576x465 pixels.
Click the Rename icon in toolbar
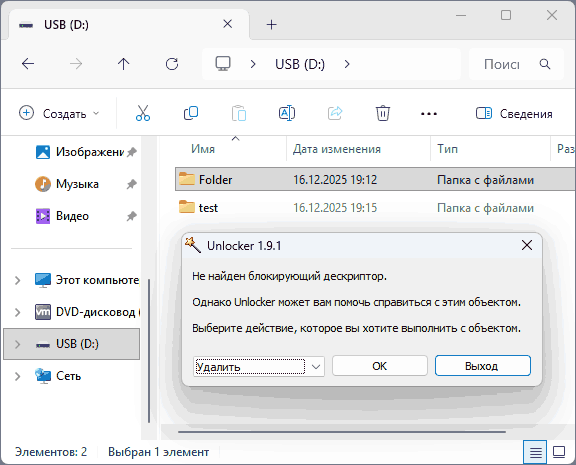point(287,113)
